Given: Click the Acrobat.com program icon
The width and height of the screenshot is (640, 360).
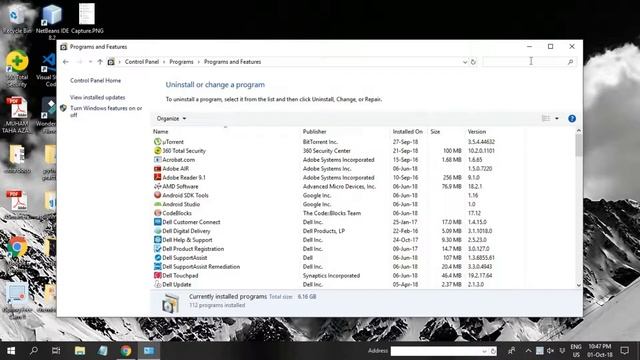Looking at the screenshot, I should (158, 160).
